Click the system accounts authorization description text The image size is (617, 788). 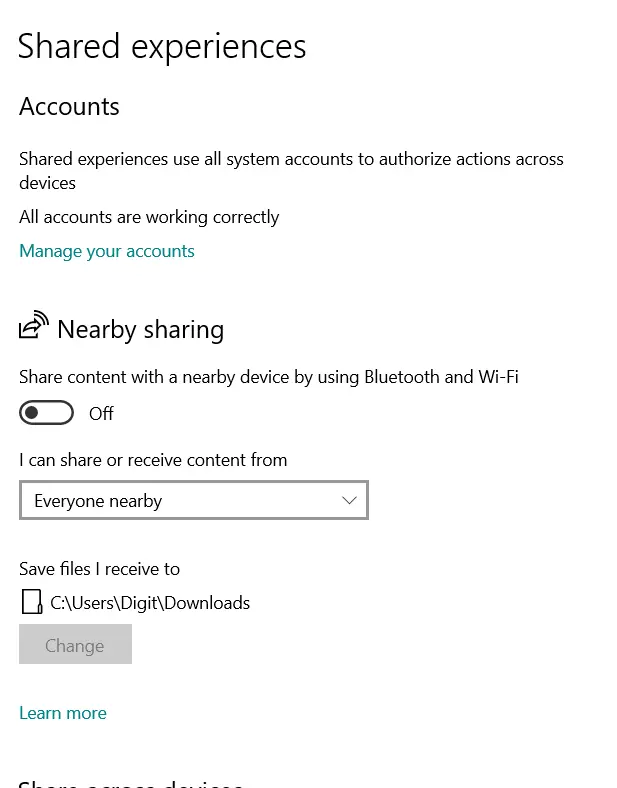coord(291,160)
